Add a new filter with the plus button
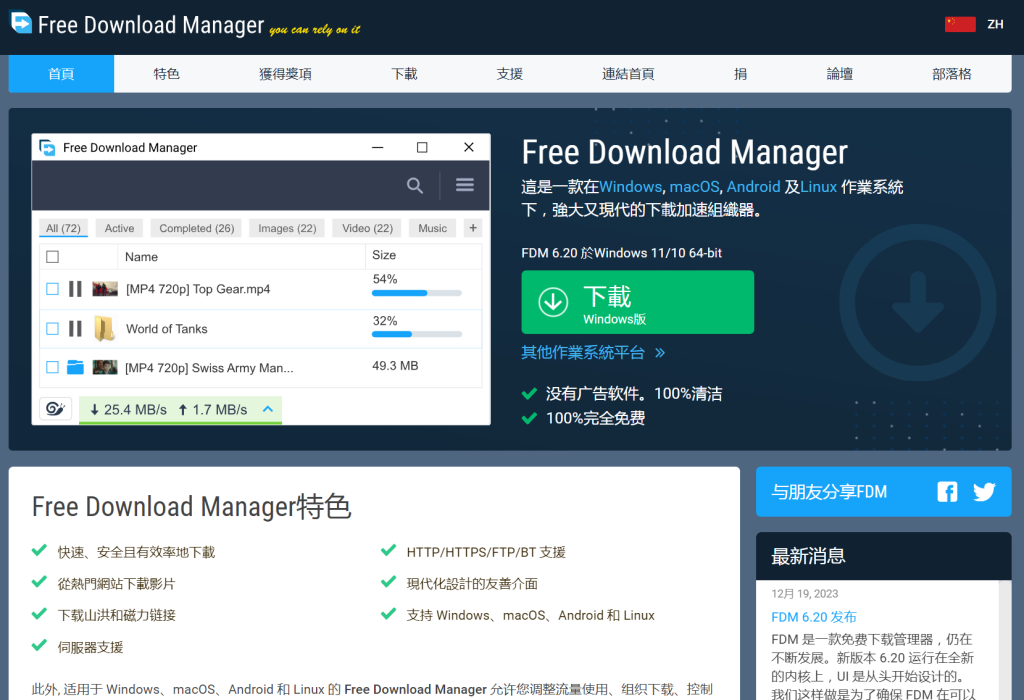The image size is (1024, 700). point(471,227)
